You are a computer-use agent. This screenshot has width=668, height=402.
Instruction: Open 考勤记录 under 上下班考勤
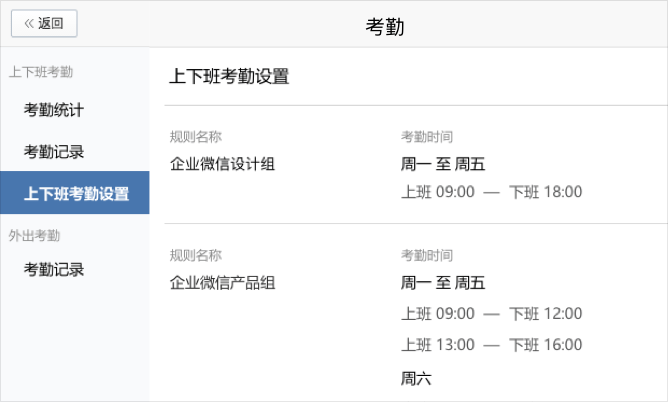(54, 151)
